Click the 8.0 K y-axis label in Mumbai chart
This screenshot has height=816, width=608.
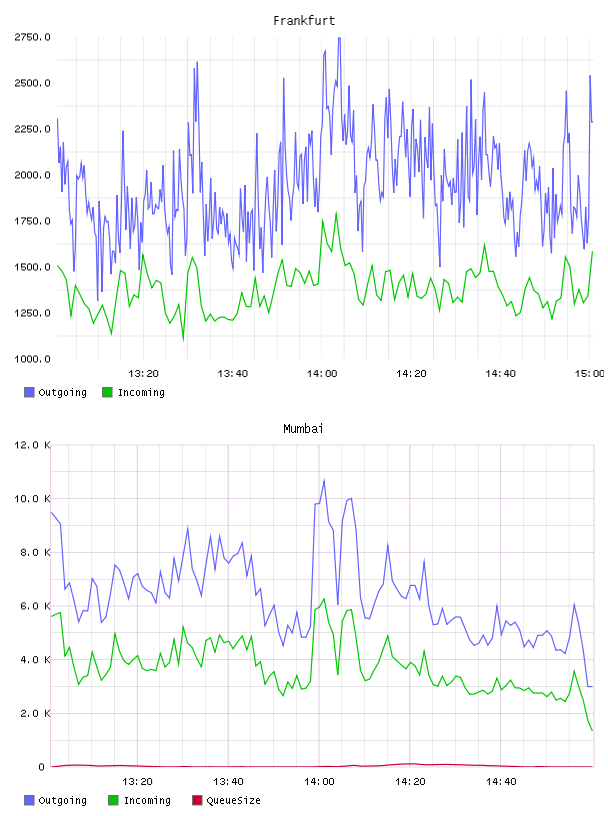coord(35,553)
